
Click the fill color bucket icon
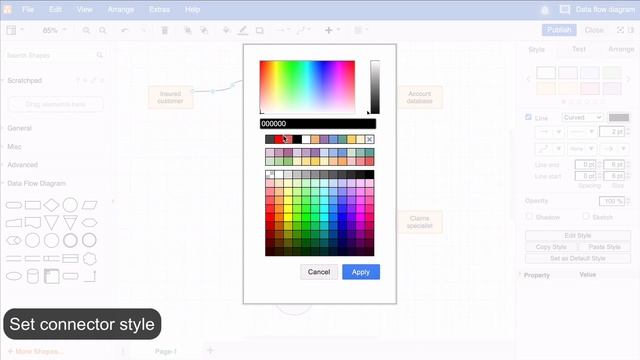pos(226,30)
